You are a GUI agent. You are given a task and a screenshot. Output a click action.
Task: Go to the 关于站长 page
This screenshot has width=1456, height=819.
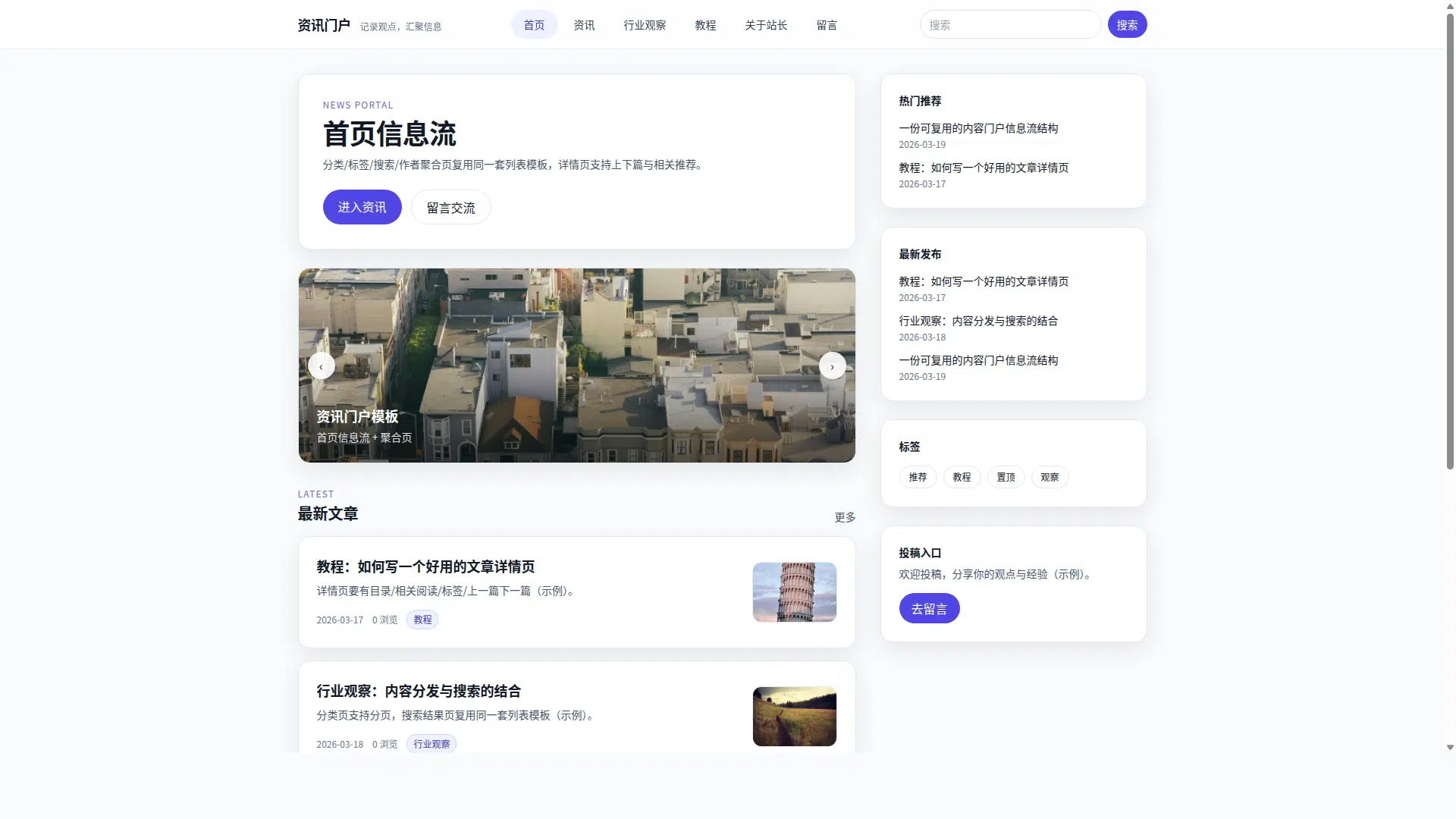766,25
